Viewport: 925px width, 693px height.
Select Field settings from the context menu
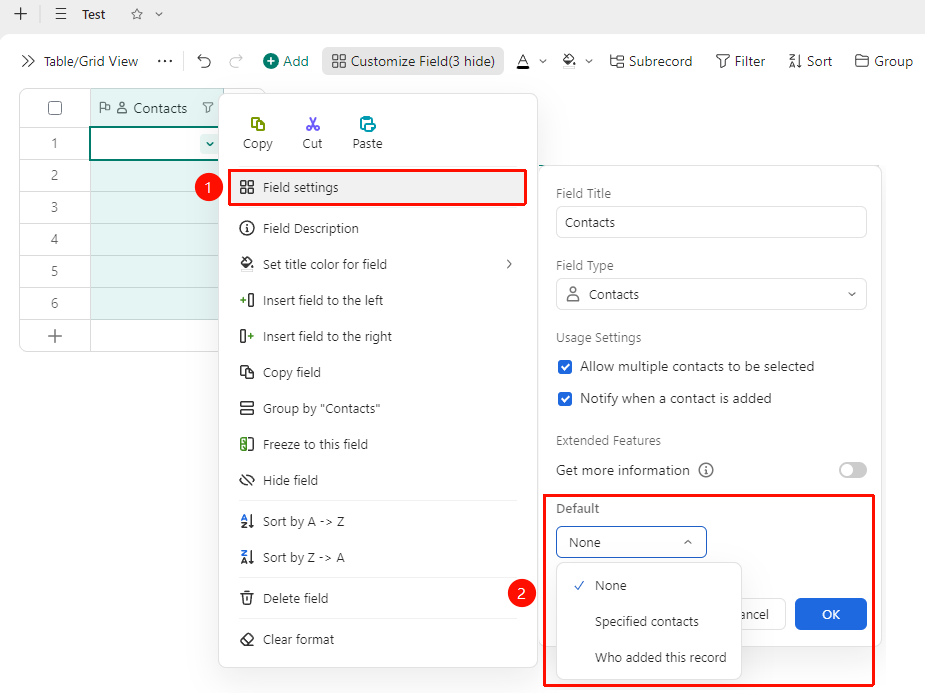[x=378, y=188]
